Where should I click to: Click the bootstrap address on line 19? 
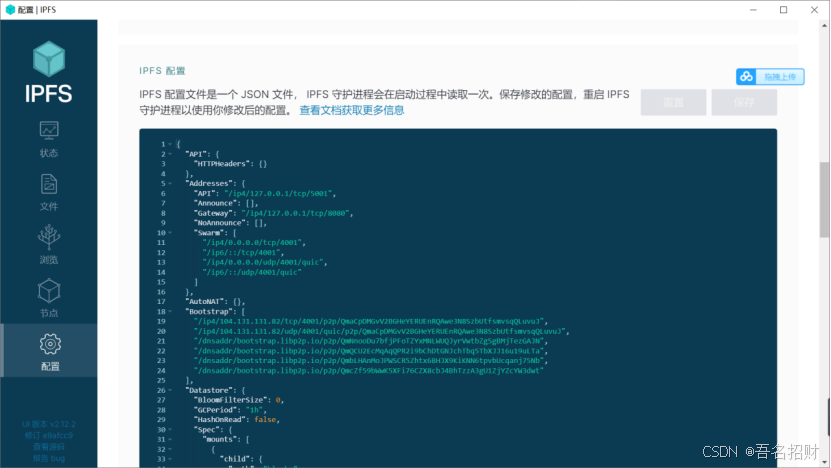pyautogui.click(x=370, y=321)
